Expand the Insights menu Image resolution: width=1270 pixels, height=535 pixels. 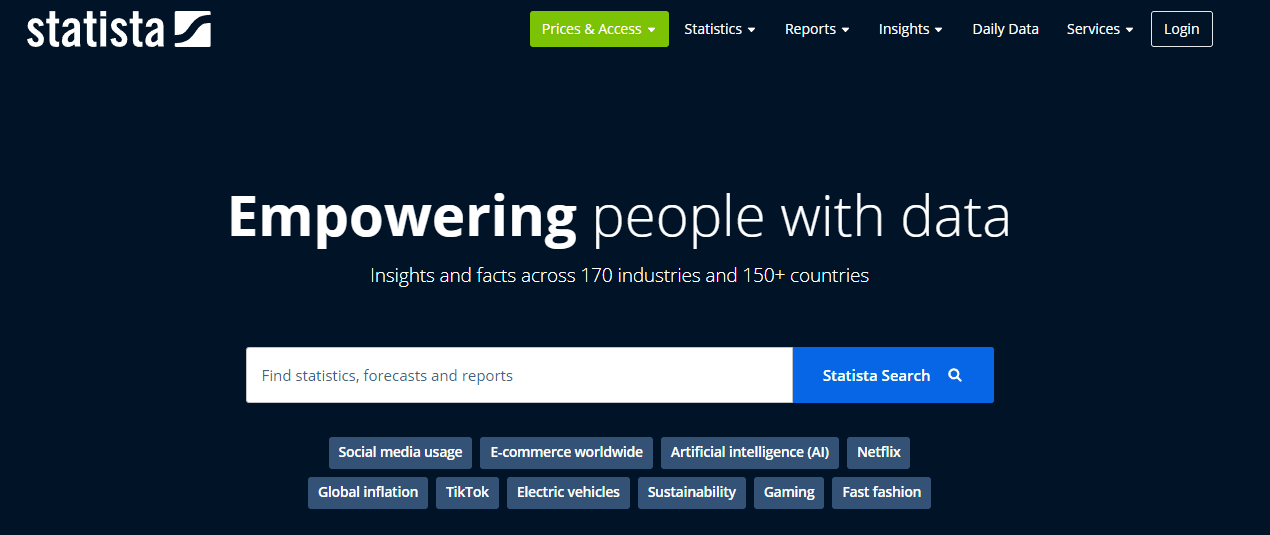tap(911, 29)
